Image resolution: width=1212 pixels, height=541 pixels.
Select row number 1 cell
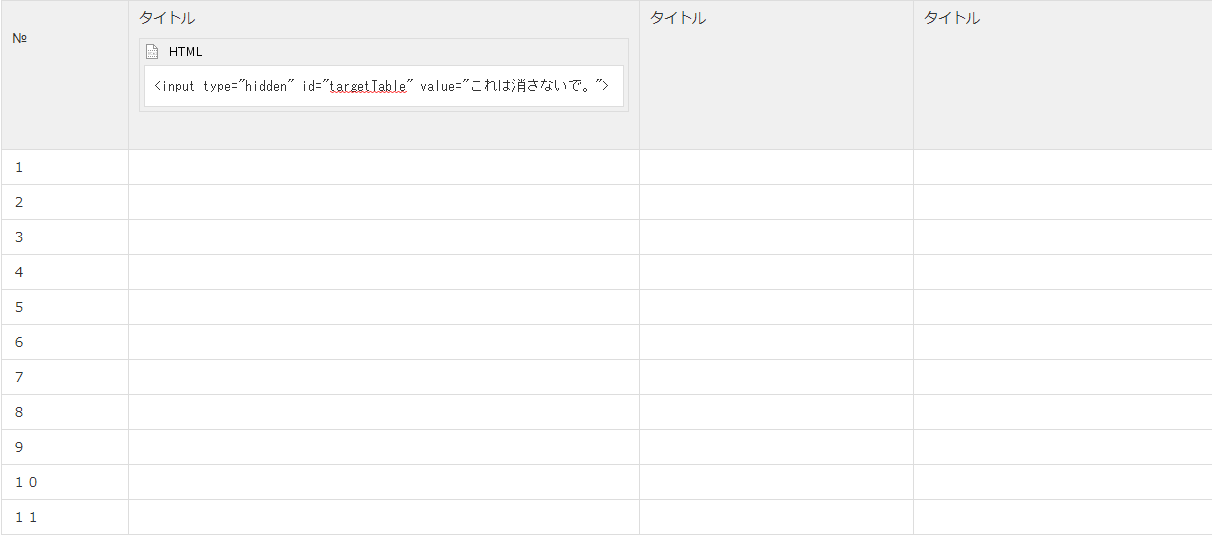(x=65, y=167)
